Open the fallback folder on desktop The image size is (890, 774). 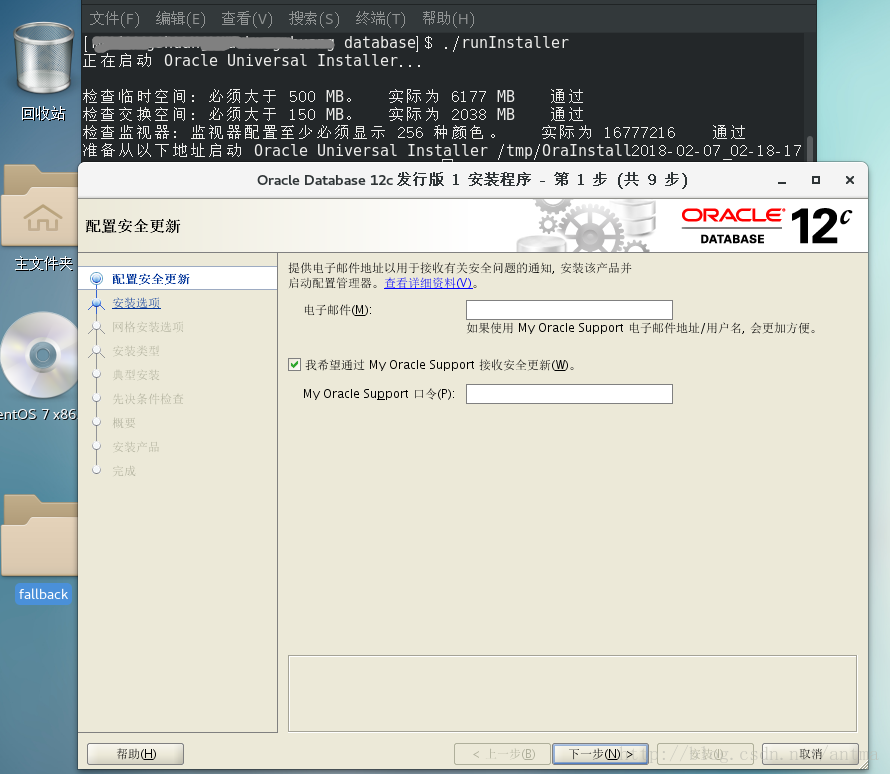tap(40, 536)
